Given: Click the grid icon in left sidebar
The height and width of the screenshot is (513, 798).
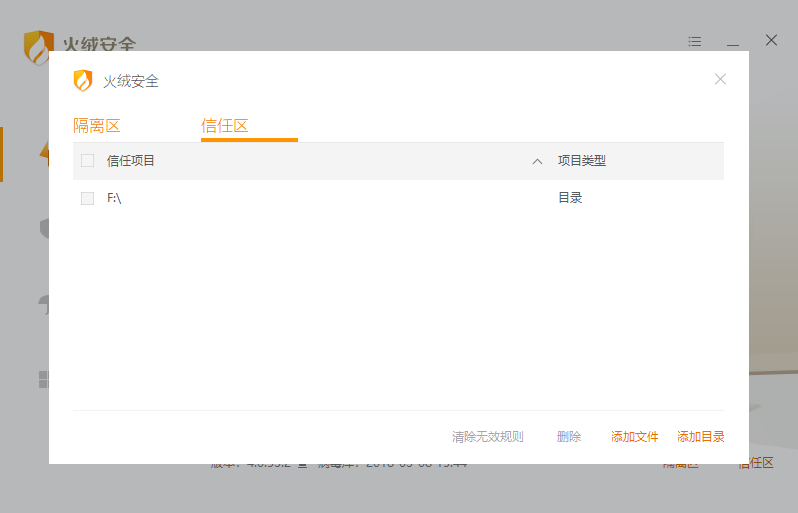Looking at the screenshot, I should click(x=44, y=379).
